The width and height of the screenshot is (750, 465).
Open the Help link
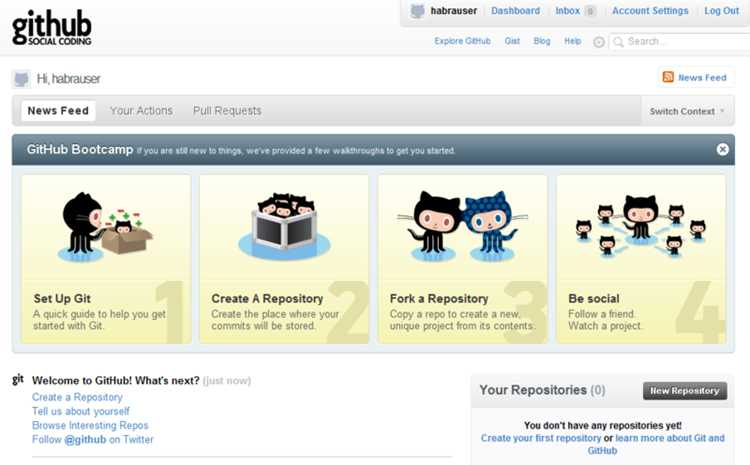point(573,41)
